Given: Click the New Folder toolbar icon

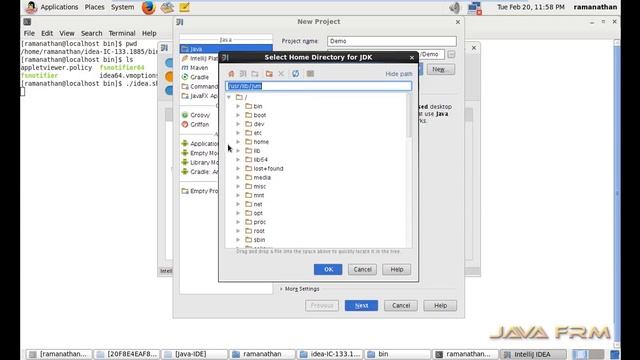Looking at the screenshot, I should point(269,74).
